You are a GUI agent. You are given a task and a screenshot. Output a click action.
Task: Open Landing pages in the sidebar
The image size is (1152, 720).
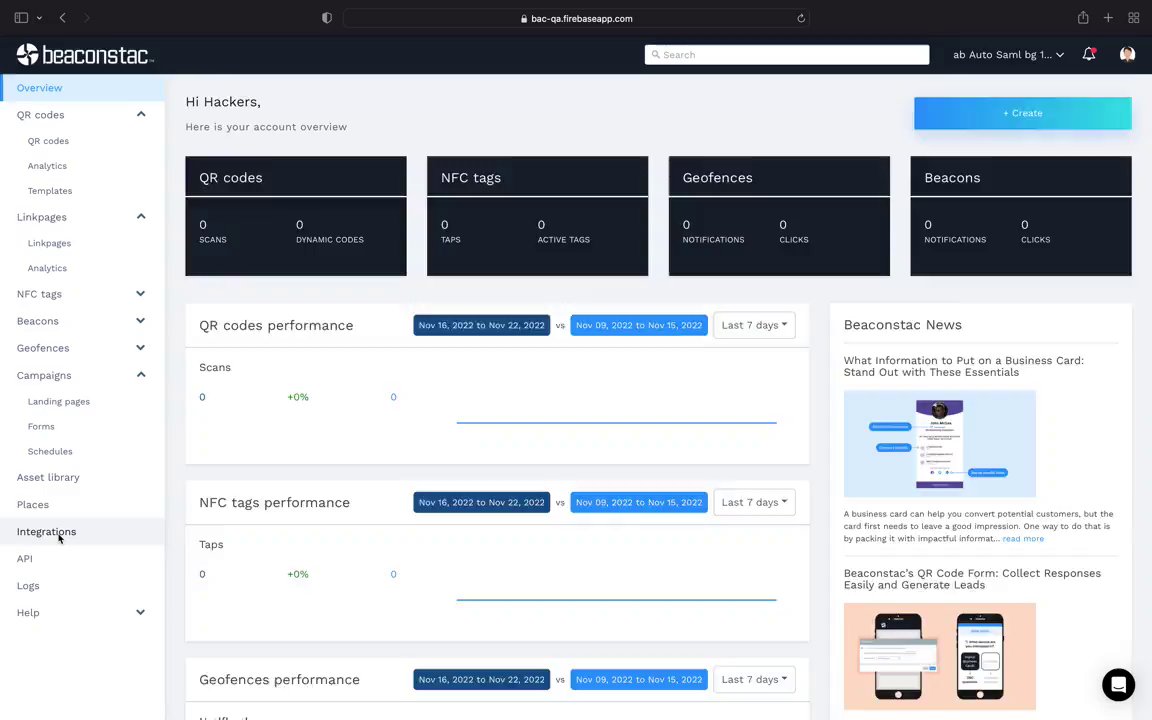[59, 402]
